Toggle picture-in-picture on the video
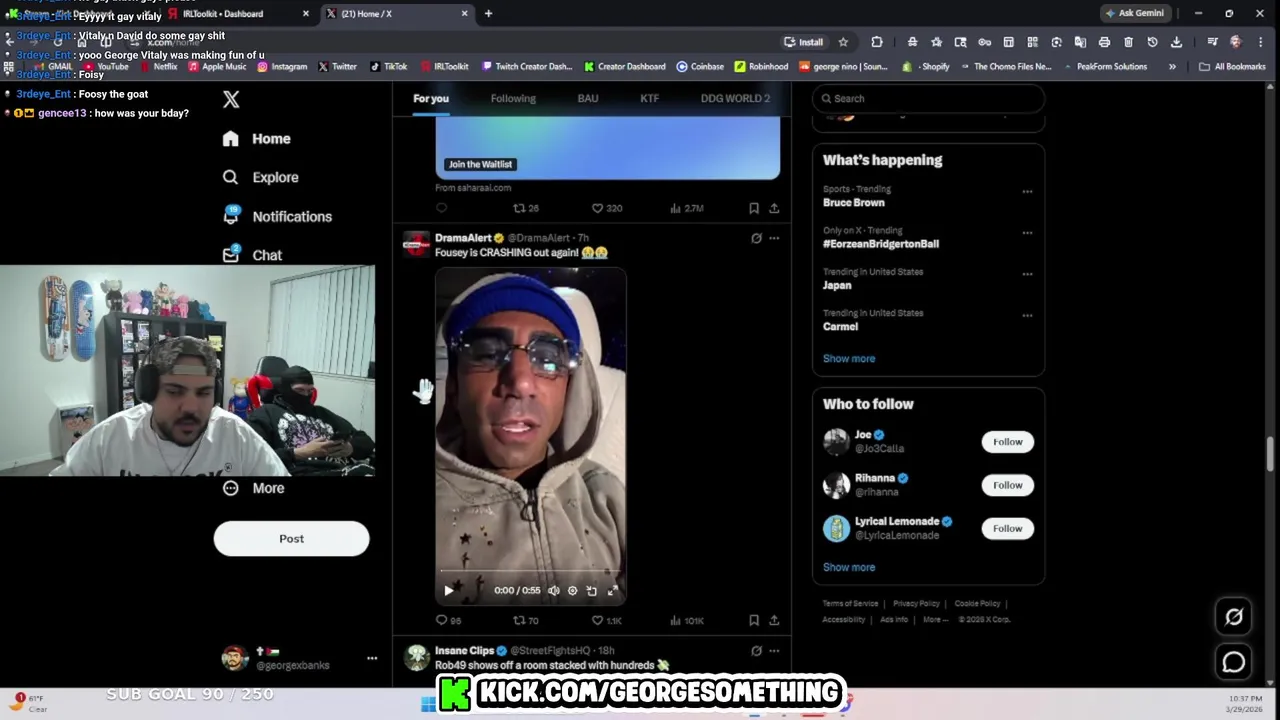Image resolution: width=1280 pixels, height=720 pixels. pyautogui.click(x=591, y=591)
